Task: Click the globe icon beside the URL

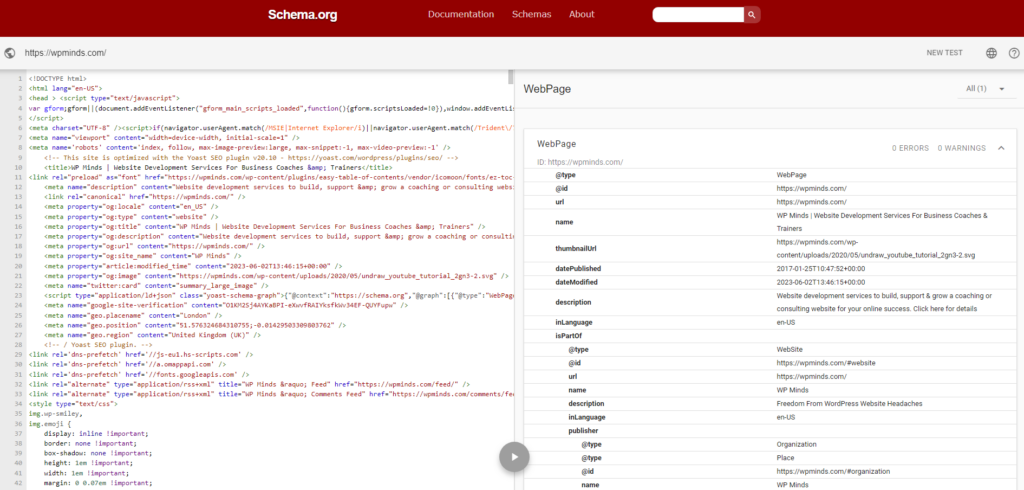Action: pyautogui.click(x=10, y=53)
